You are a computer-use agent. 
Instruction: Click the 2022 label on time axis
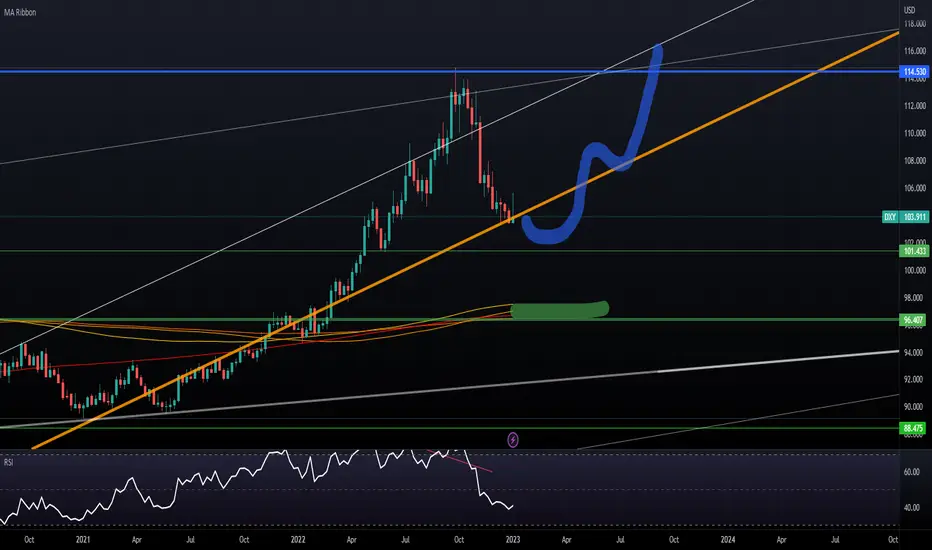298,540
